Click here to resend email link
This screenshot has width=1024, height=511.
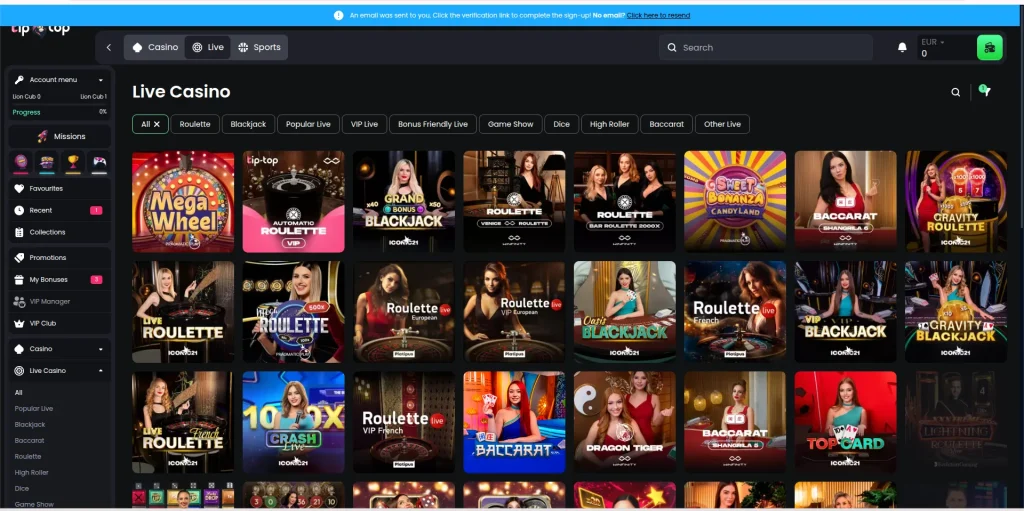click(x=658, y=15)
